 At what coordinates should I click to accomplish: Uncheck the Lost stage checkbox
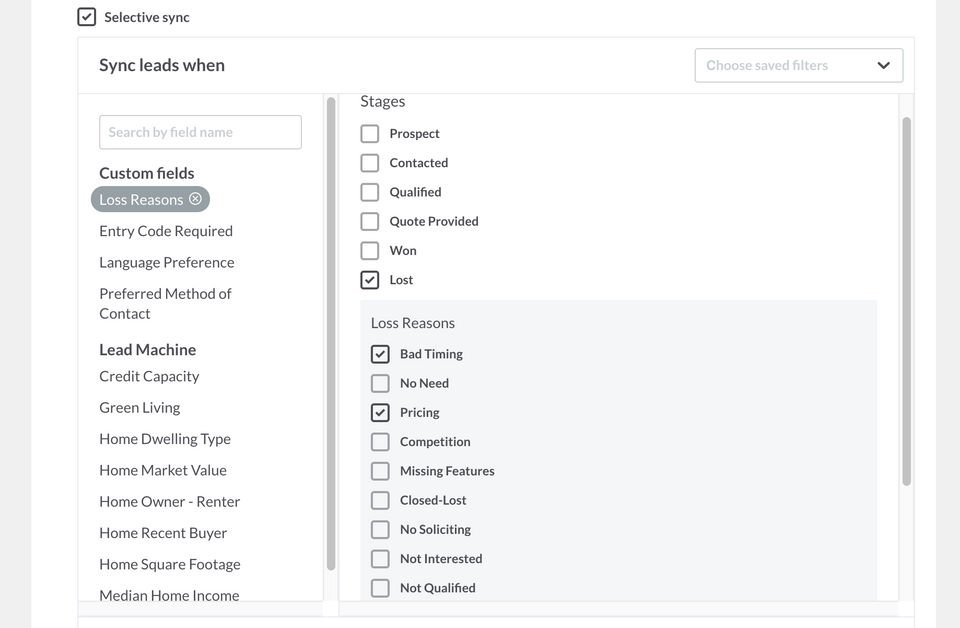pos(370,280)
